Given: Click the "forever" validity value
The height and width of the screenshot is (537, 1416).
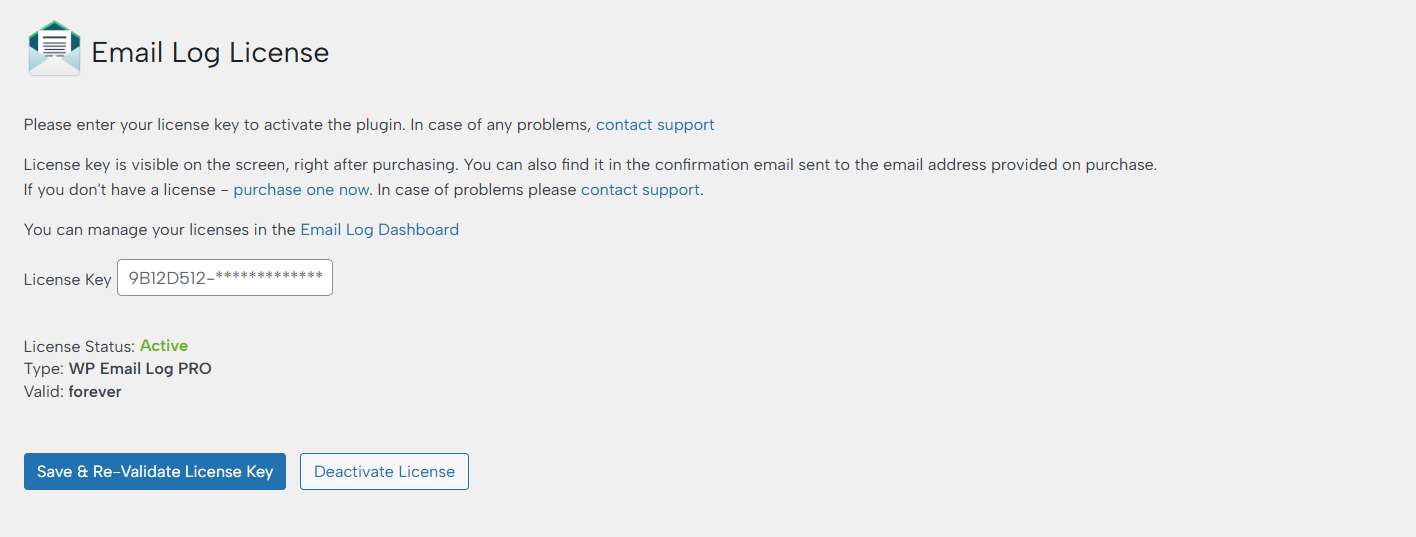Looking at the screenshot, I should (95, 392).
